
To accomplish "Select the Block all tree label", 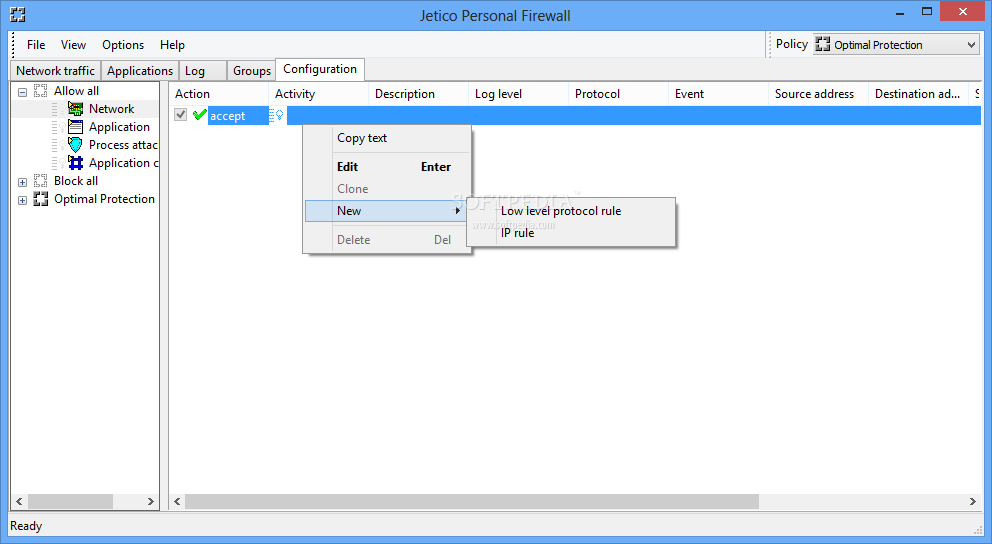I will click(76, 181).
